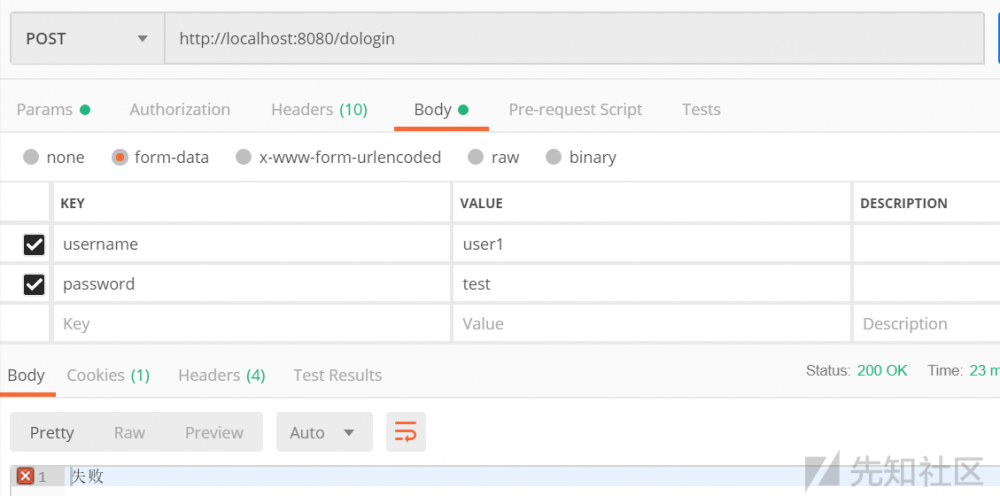
Task: Select the form-data radio option
Action: click(x=120, y=157)
